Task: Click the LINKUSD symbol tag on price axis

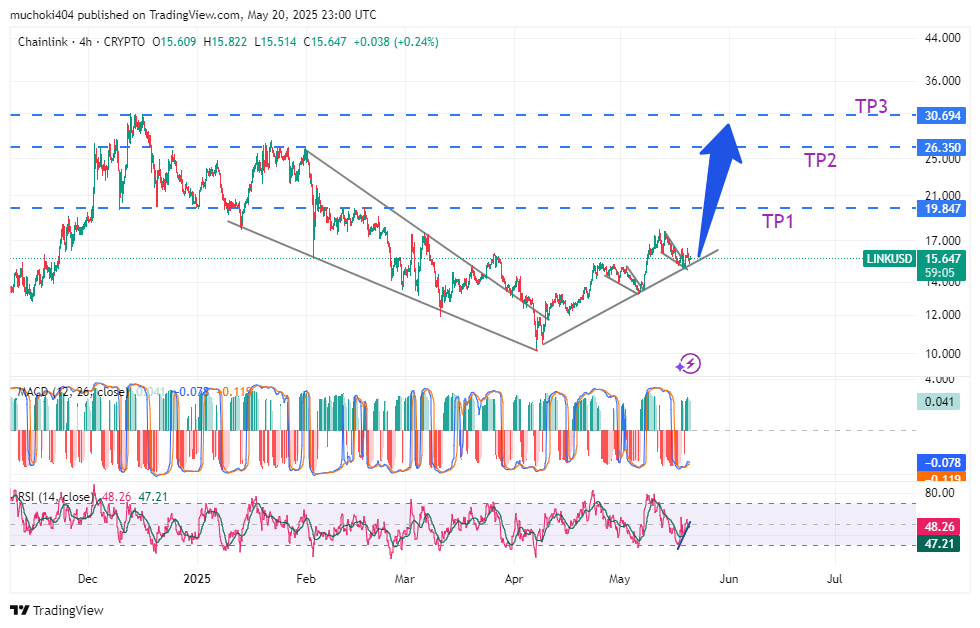Action: pos(888,259)
